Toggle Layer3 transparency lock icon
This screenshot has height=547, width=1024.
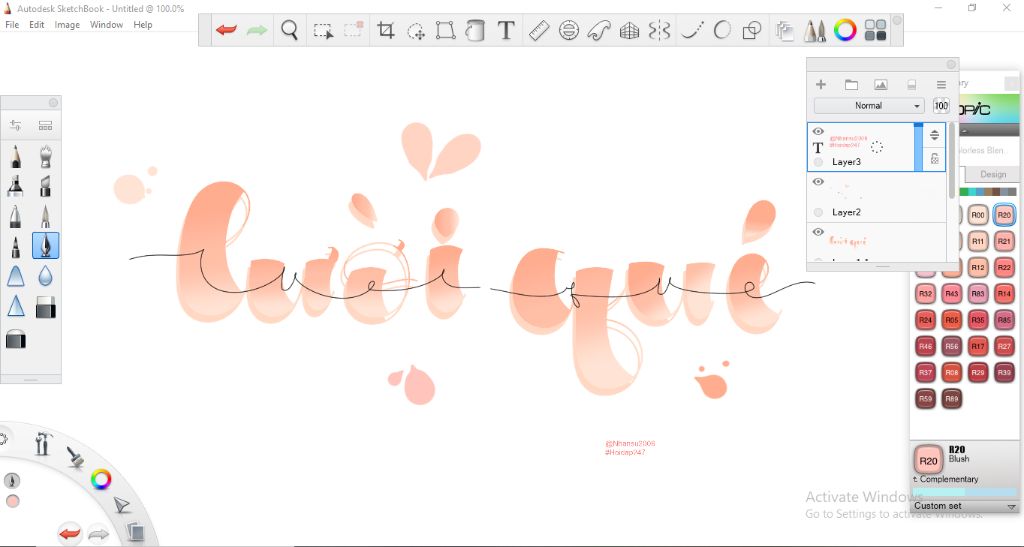[x=935, y=159]
